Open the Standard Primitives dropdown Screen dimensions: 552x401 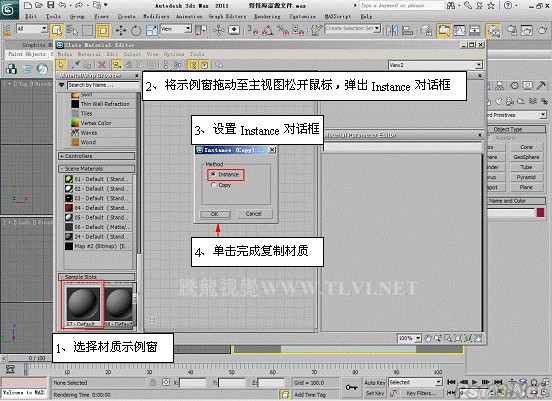[517, 115]
